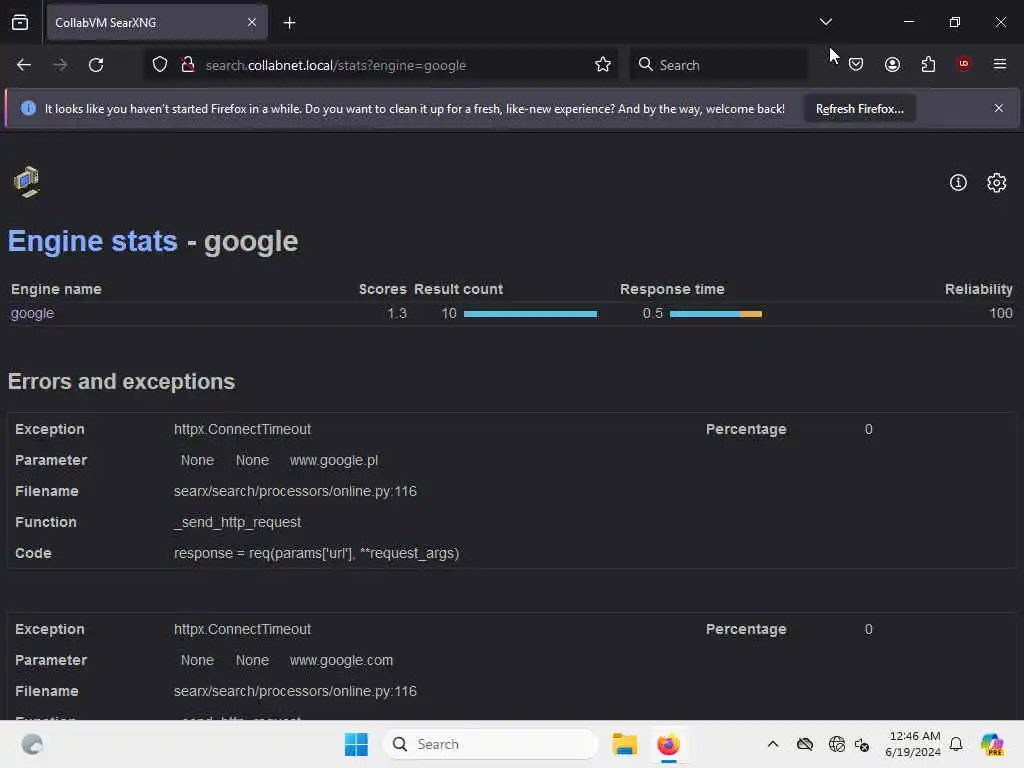Open the Pocket save icon
Screen dimensions: 1024x768
pyautogui.click(x=856, y=64)
